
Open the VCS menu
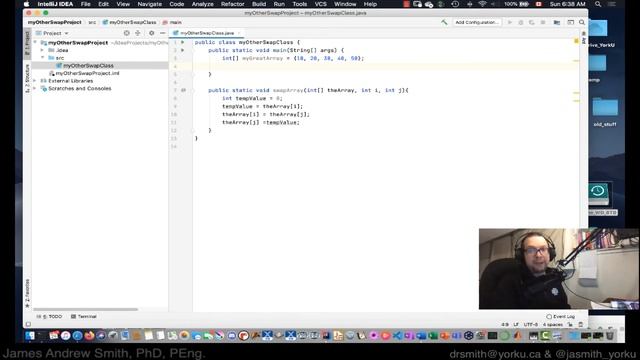click(x=320, y=4)
